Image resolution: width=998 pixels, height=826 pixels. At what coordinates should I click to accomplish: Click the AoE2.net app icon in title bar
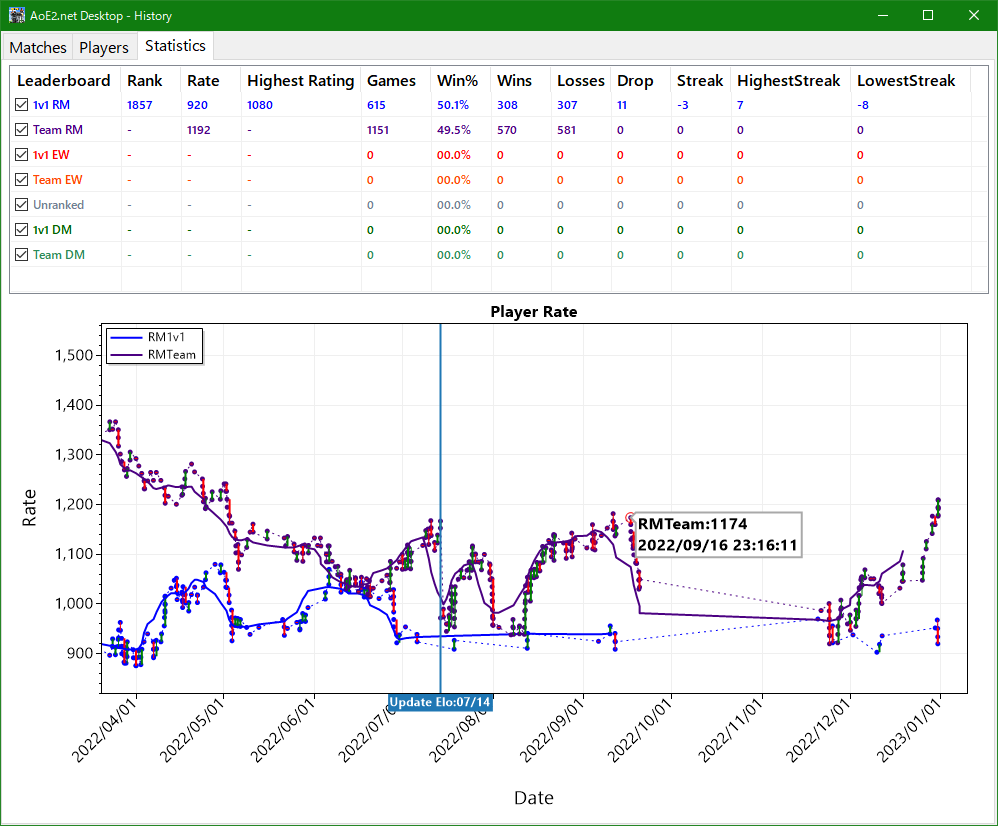click(17, 15)
